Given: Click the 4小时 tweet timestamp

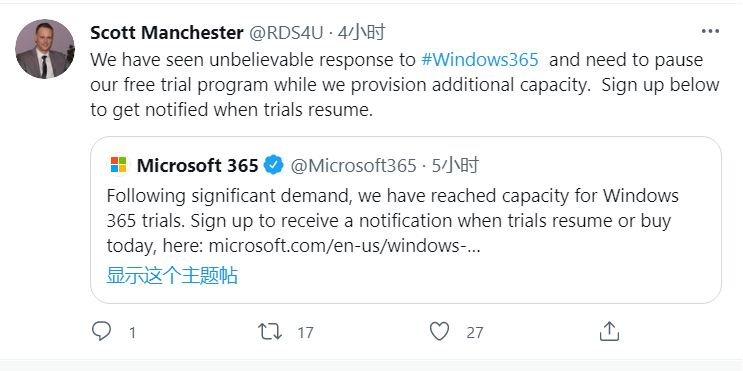Looking at the screenshot, I should (362, 33).
